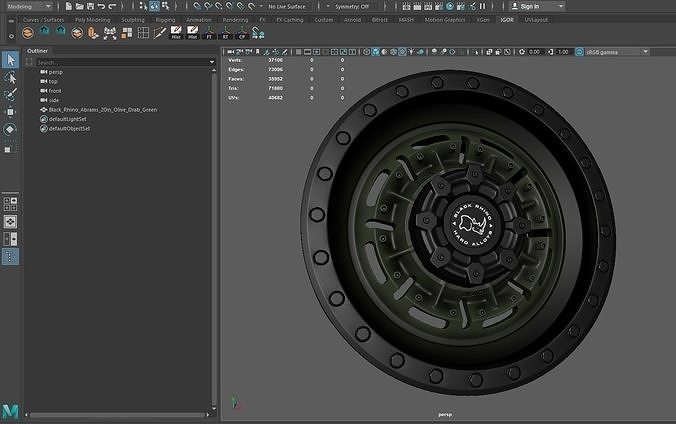Image resolution: width=676 pixels, height=424 pixels.
Task: Open the UVLayout shelf tab
Action: pos(536,20)
